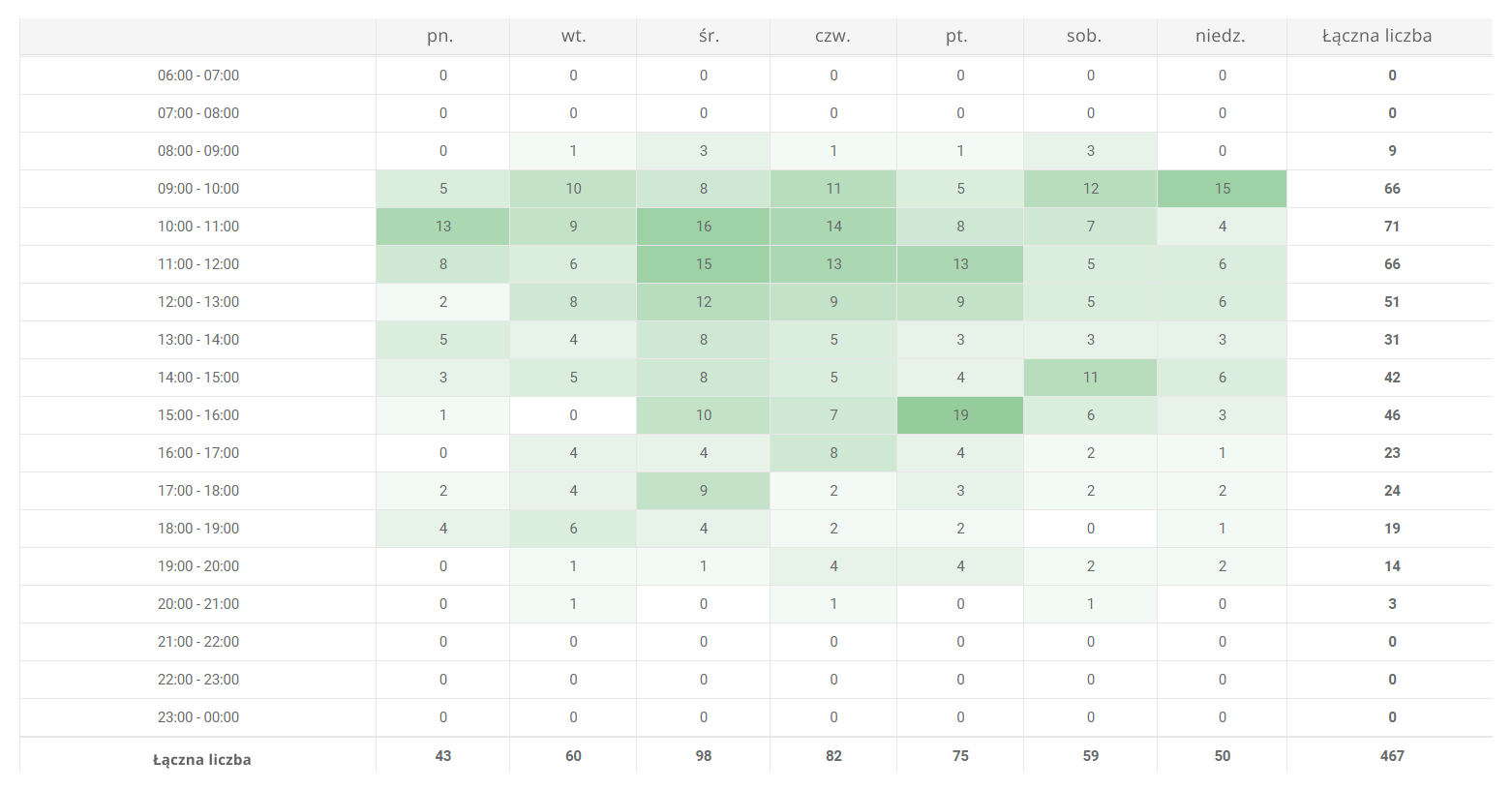Select the '10:00 - 11:00' row label
The width and height of the screenshot is (1512, 790).
pyautogui.click(x=198, y=227)
